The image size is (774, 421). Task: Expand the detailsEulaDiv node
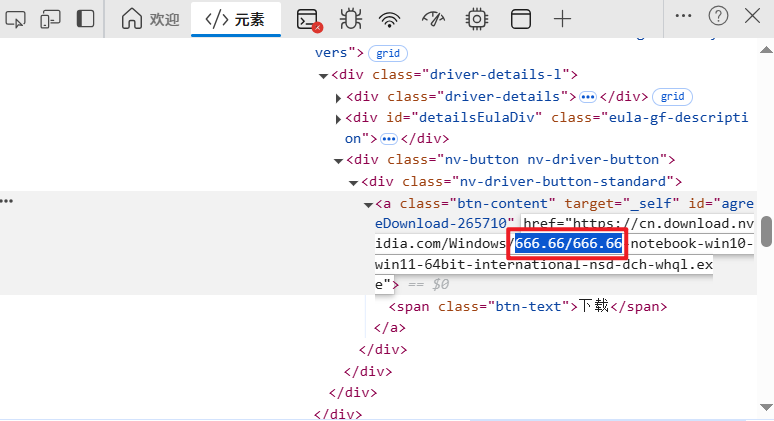click(x=339, y=119)
